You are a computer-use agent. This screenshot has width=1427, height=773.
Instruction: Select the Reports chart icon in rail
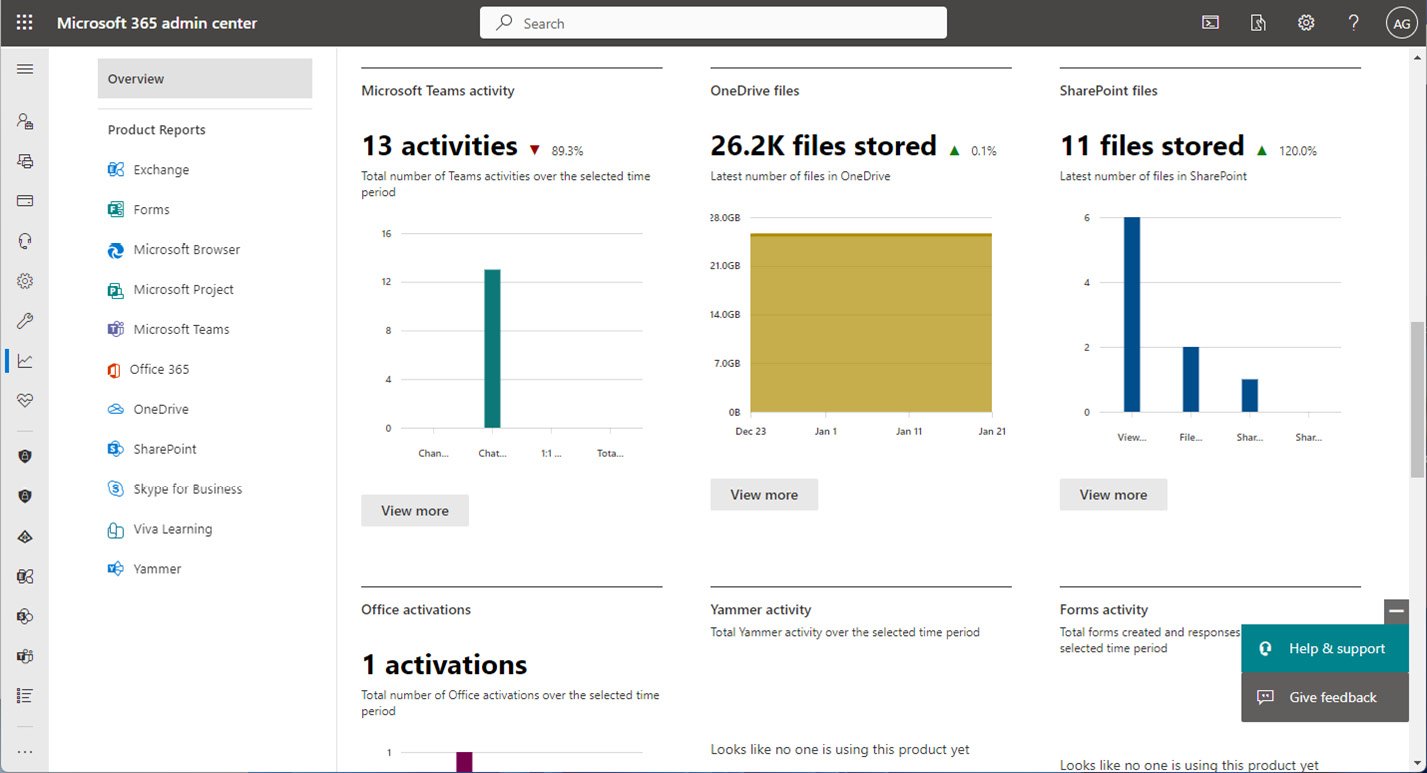point(25,361)
